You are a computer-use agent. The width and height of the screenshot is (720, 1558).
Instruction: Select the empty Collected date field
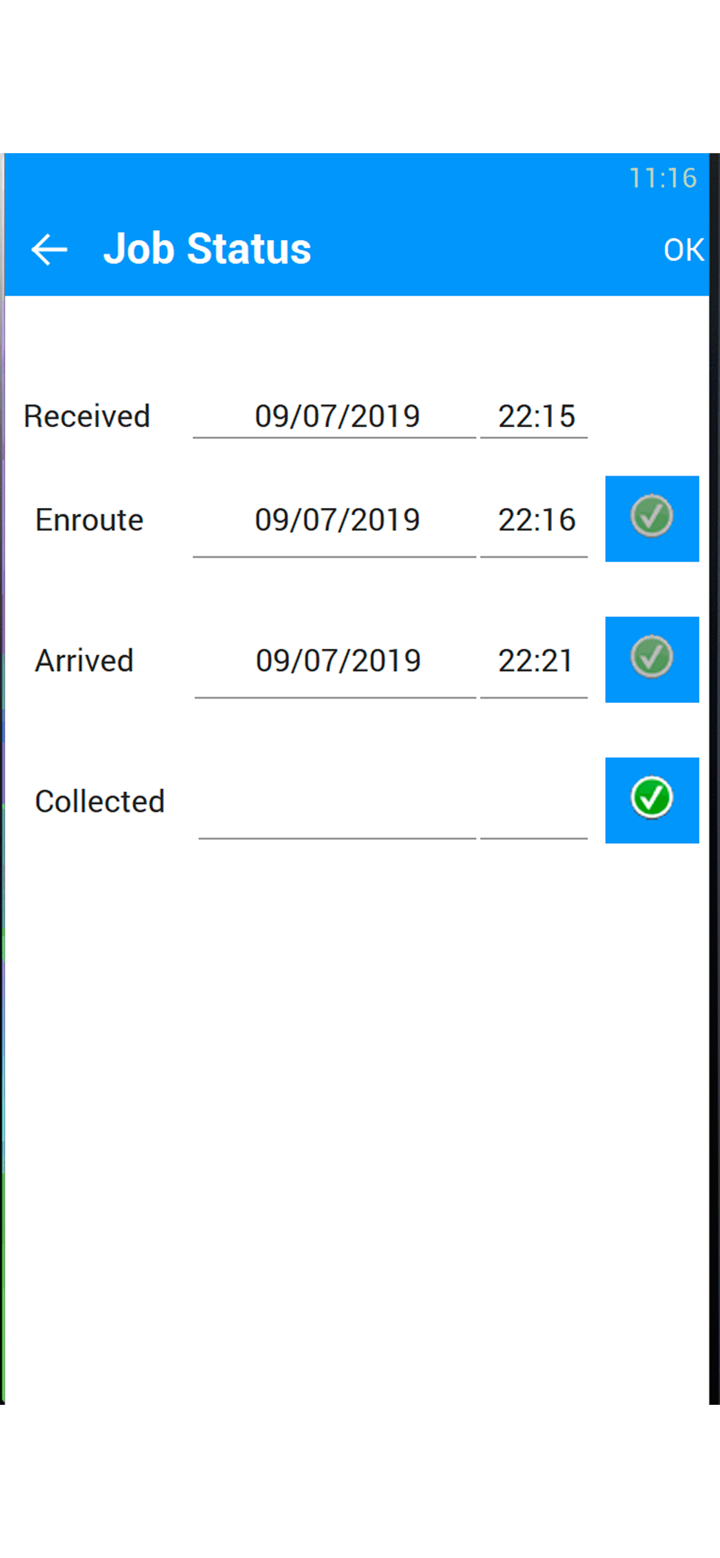337,808
